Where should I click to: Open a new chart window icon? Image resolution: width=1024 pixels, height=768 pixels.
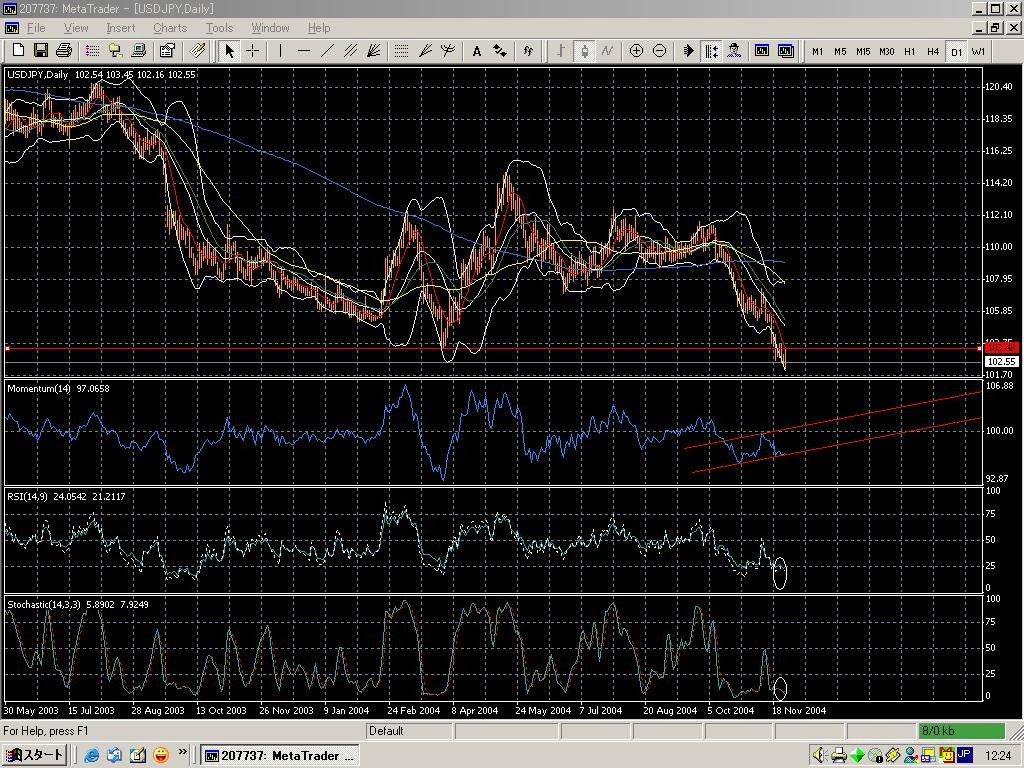click(762, 51)
